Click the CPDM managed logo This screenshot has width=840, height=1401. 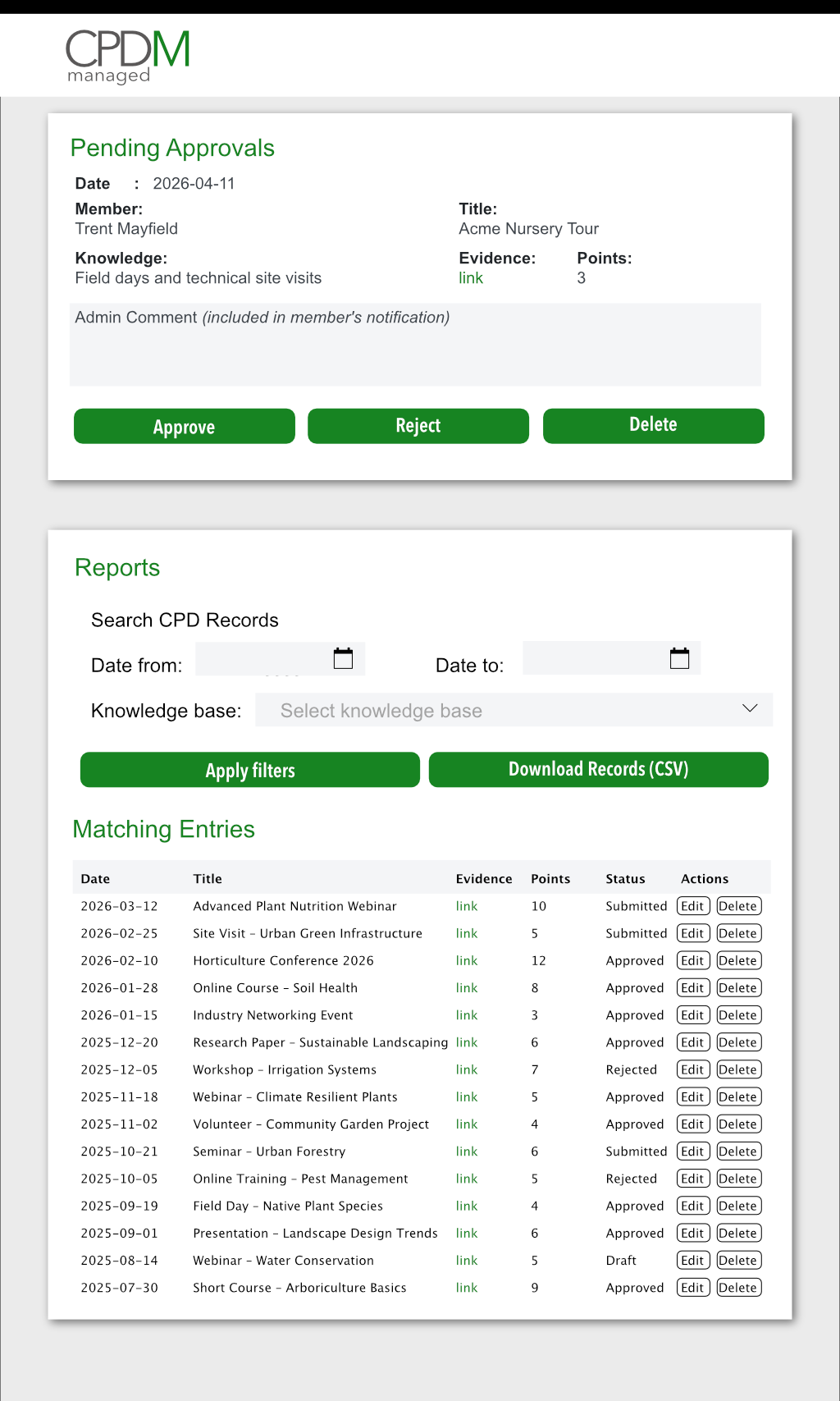(127, 56)
